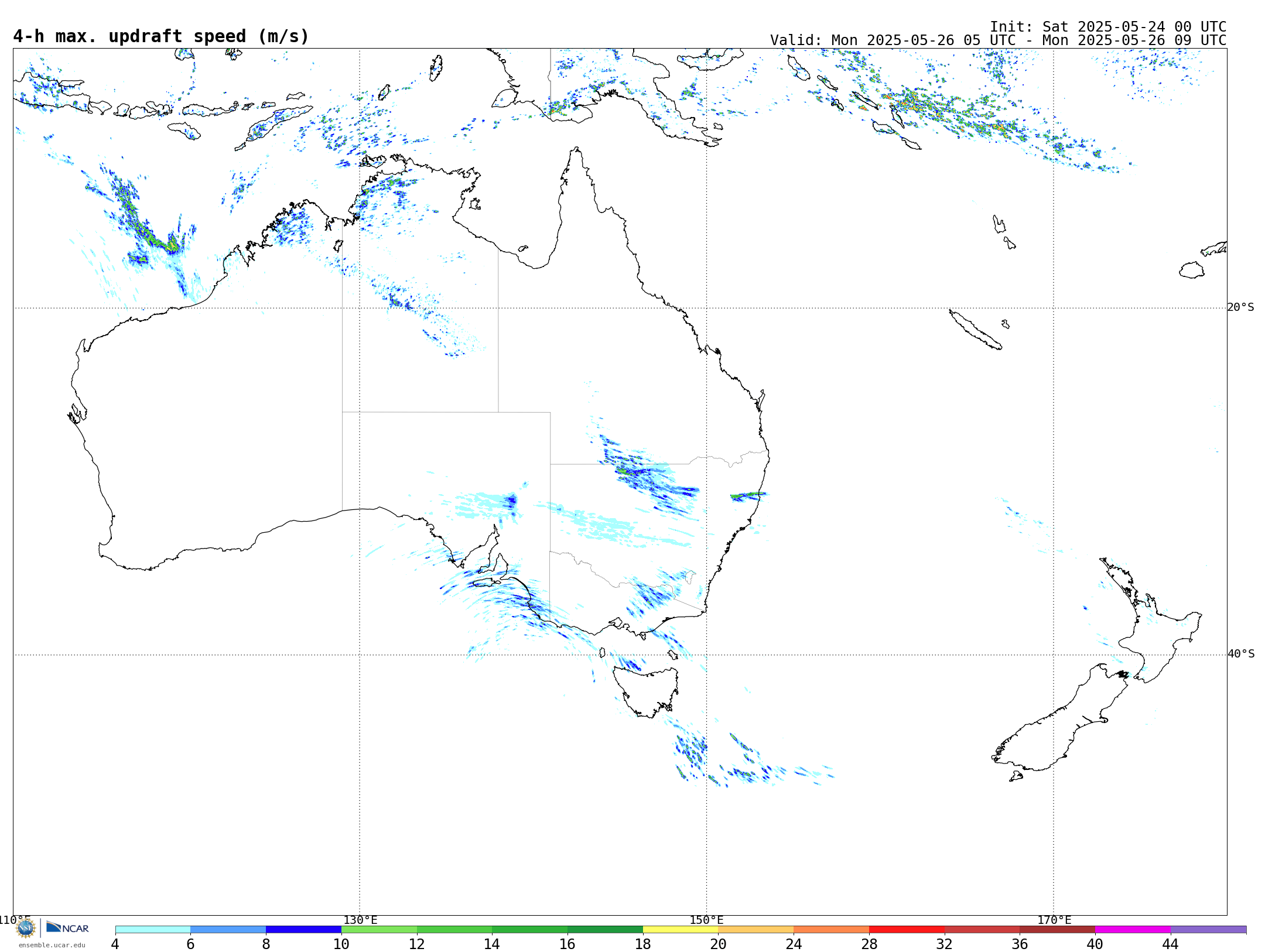Select the brown 36–40 m/s swatch

pyautogui.click(x=1058, y=930)
